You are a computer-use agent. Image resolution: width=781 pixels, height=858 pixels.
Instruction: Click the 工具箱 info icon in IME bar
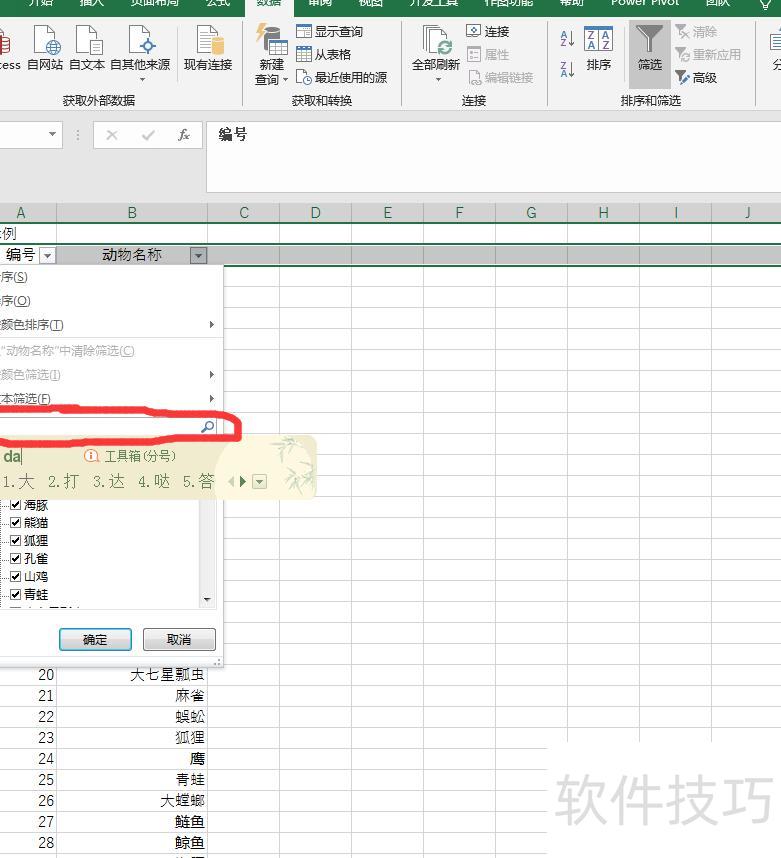91,456
